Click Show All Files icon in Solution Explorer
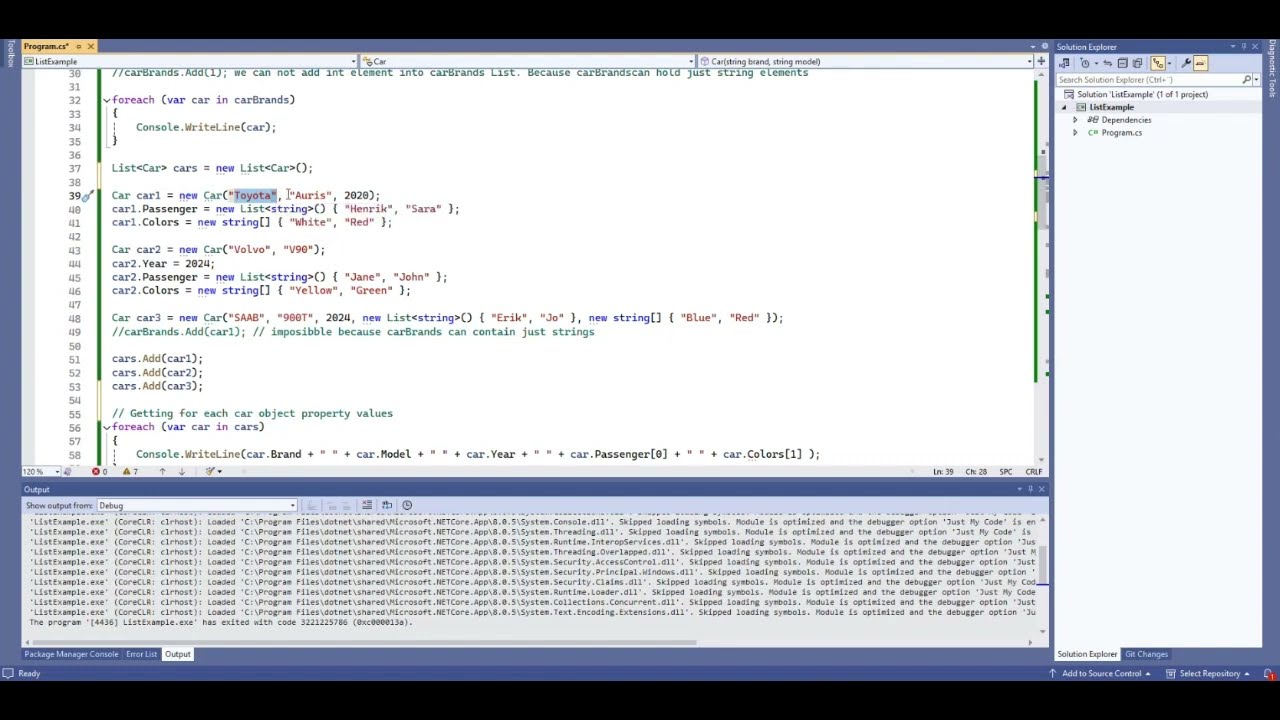Viewport: 1280px width, 720px height. point(1137,63)
